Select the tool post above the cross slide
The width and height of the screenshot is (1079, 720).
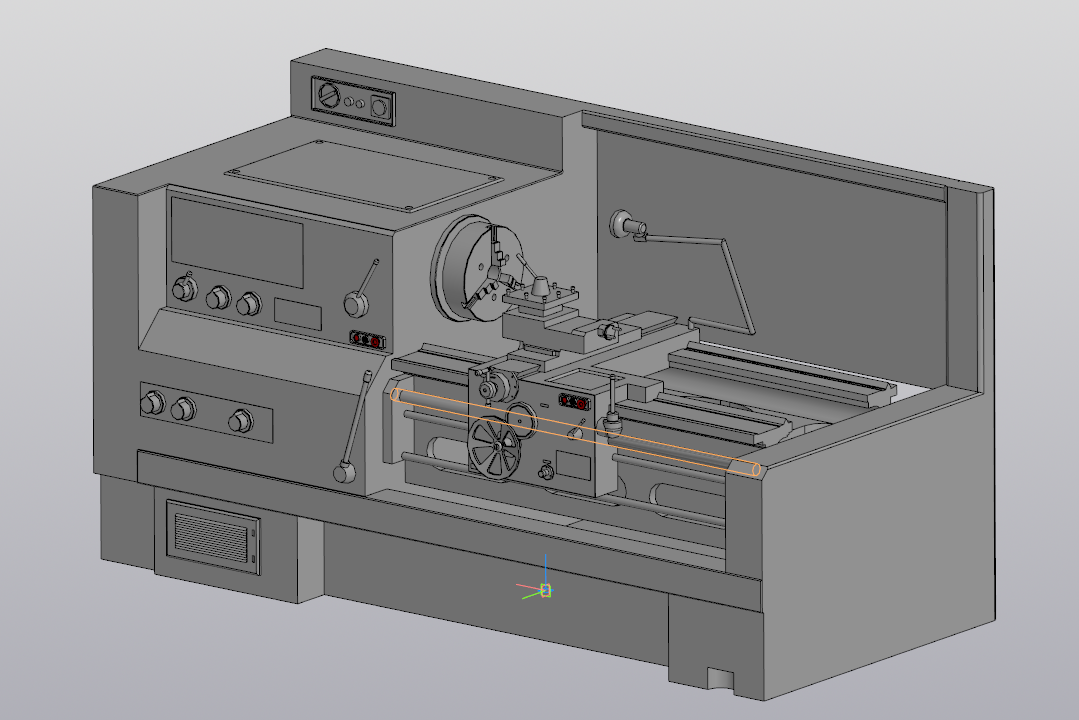point(540,297)
